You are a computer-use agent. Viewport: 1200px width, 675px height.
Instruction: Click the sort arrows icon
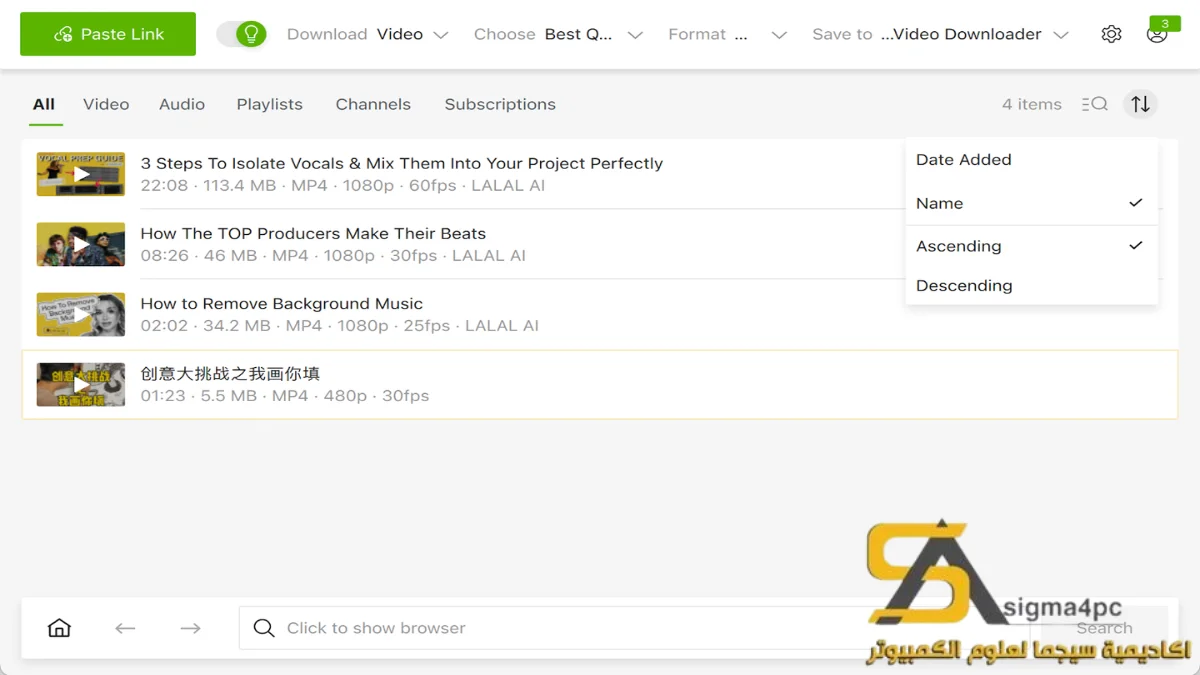click(x=1141, y=104)
